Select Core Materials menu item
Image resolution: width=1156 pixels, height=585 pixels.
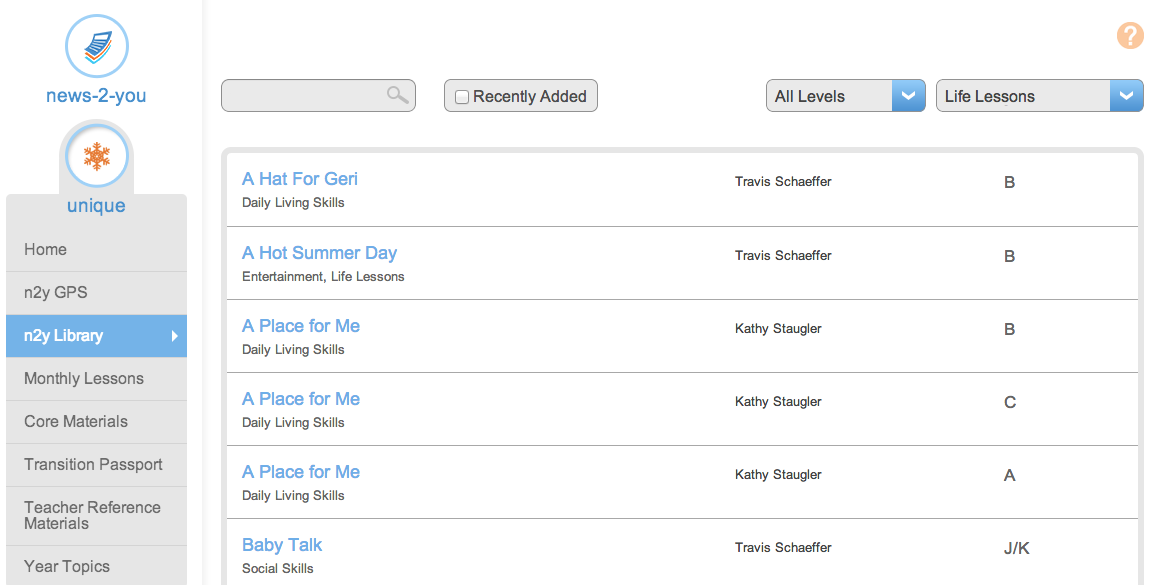pyautogui.click(x=76, y=422)
